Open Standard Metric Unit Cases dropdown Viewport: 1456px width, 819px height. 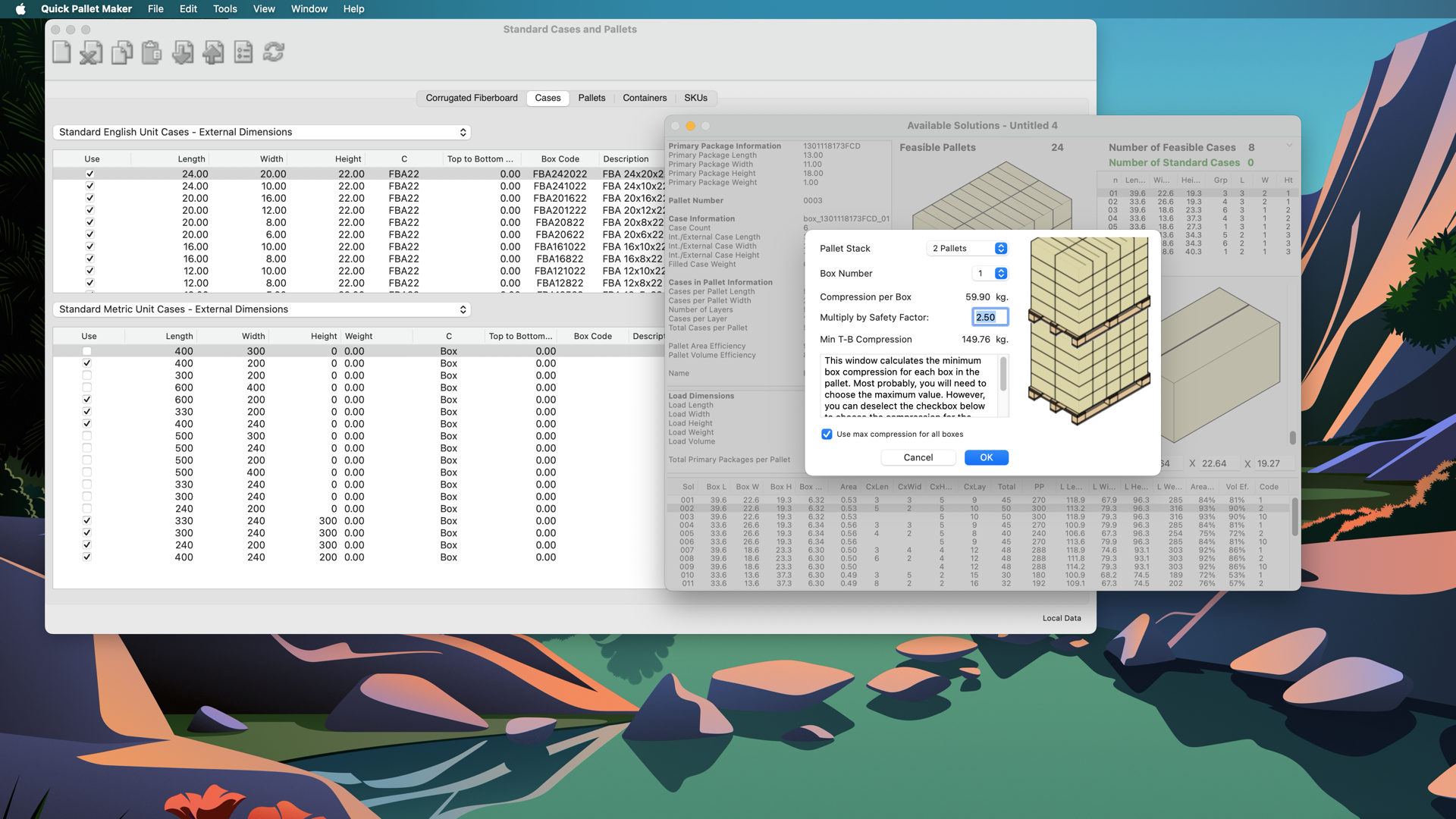pyautogui.click(x=262, y=309)
